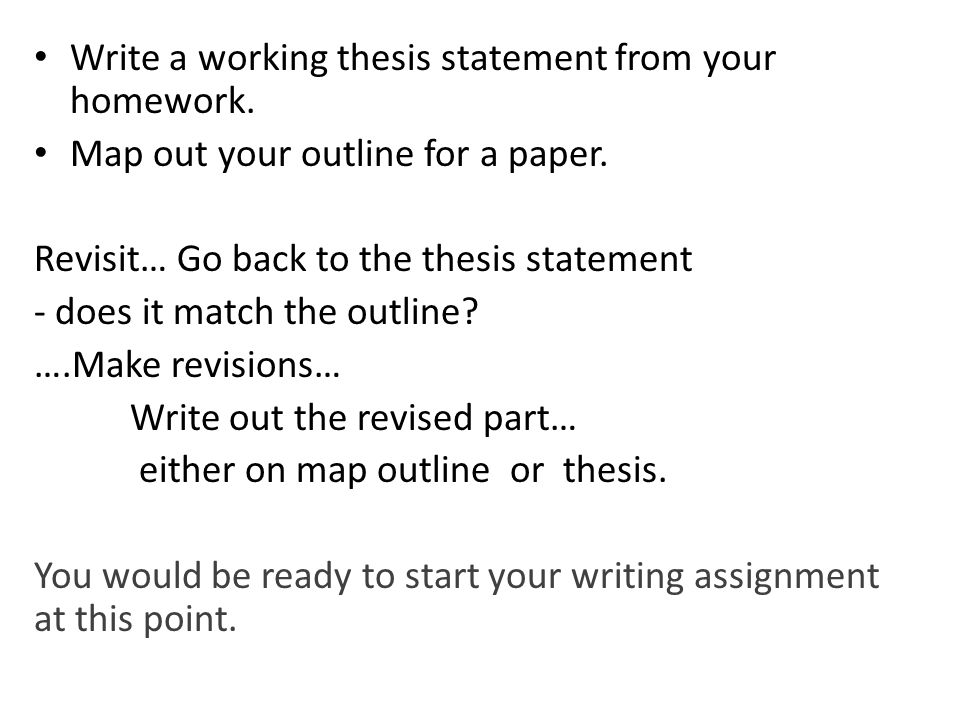Click the word 'Revisit…'
This screenshot has height=720, width=960.
(100, 258)
